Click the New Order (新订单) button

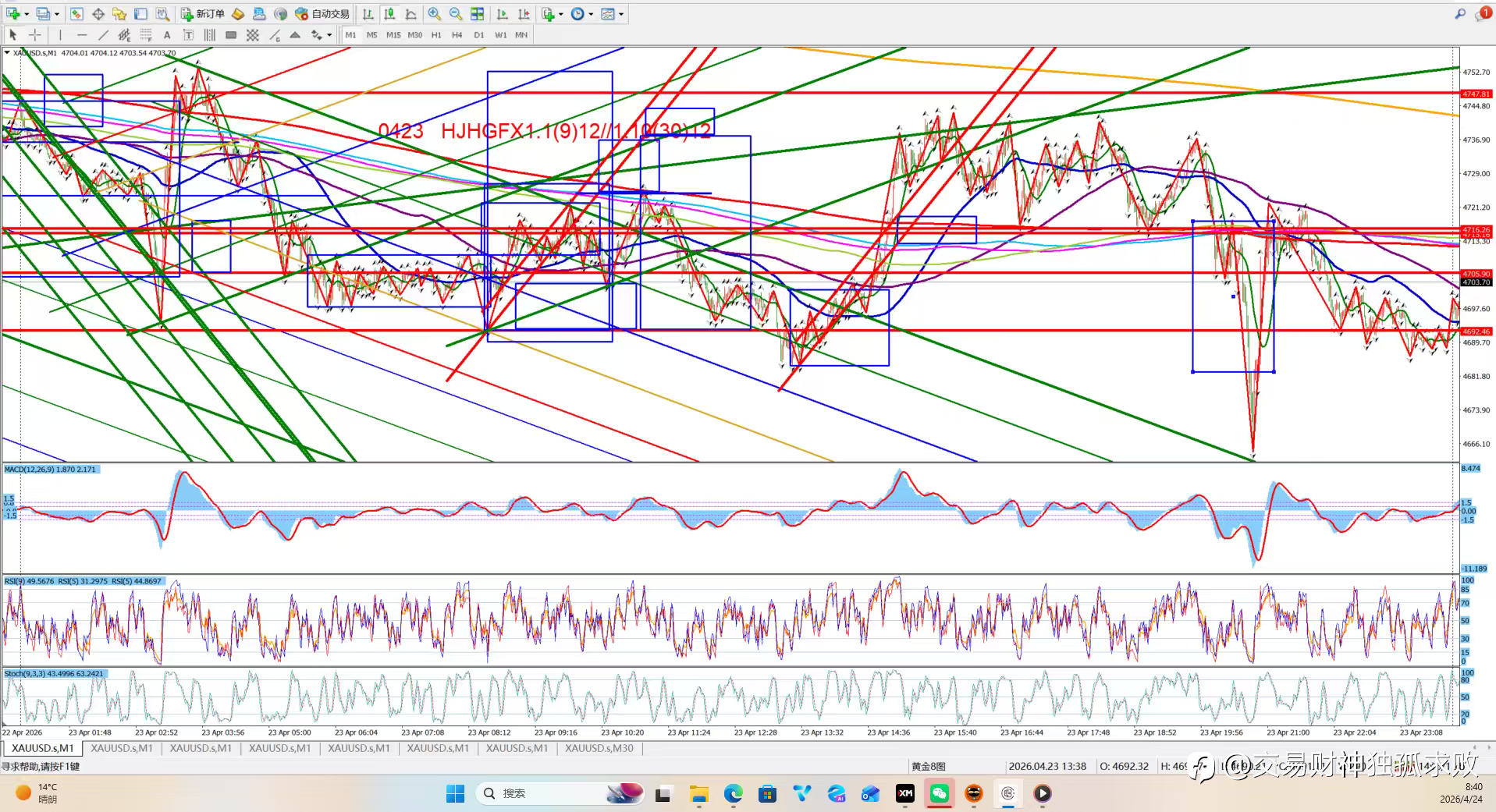[202, 14]
